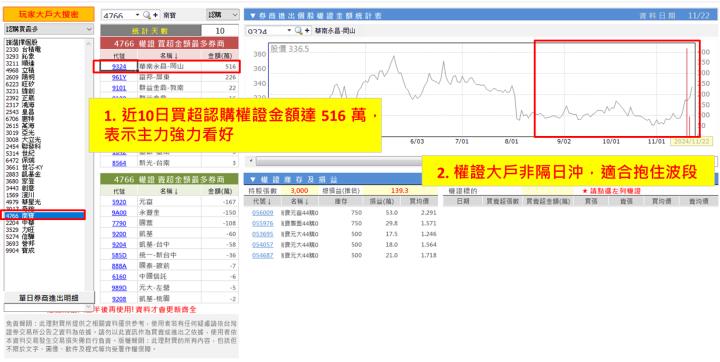Click the 單日券商進出明細 button

pyautogui.click(x=49, y=297)
